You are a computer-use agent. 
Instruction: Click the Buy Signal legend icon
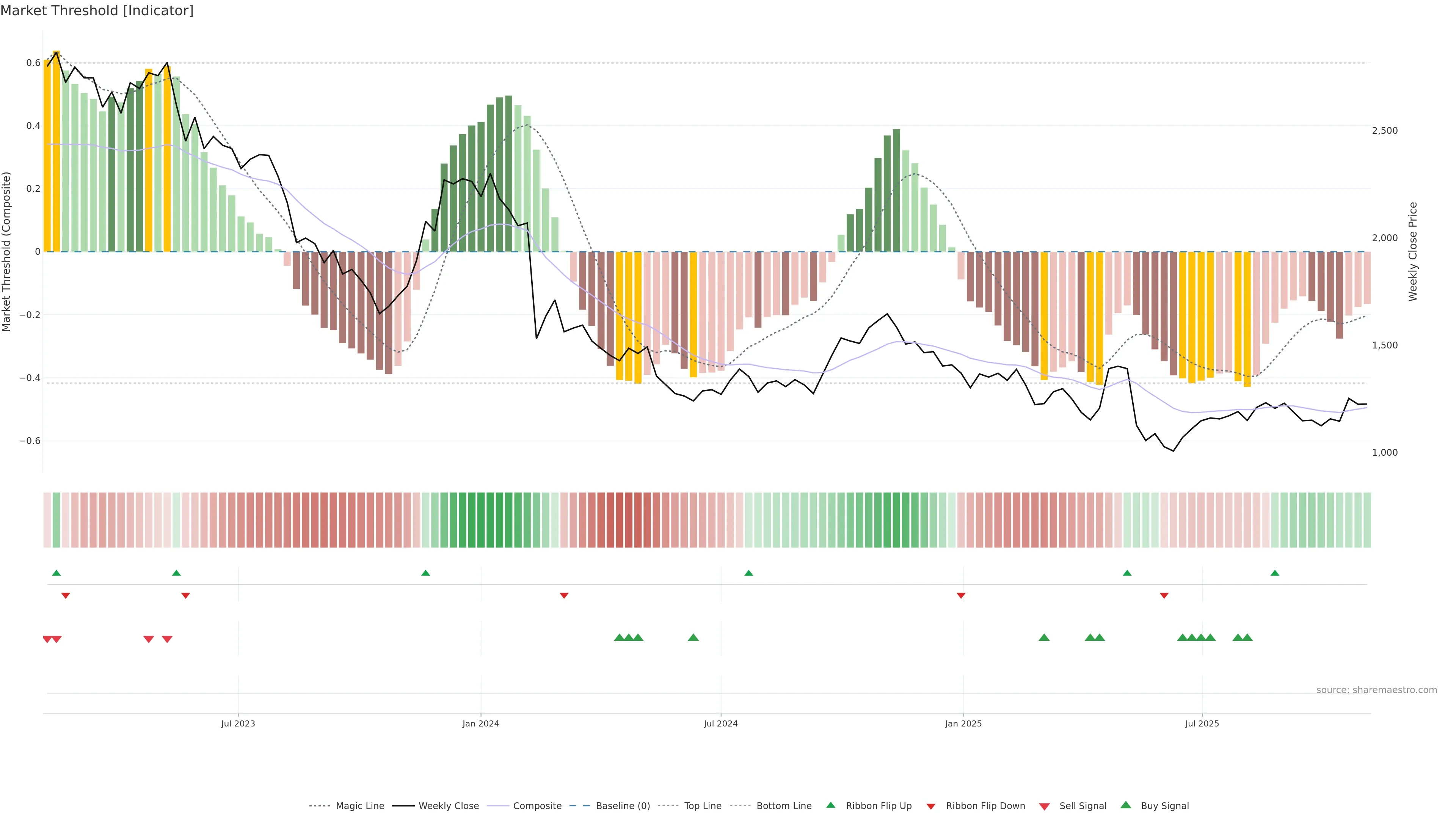click(1126, 805)
